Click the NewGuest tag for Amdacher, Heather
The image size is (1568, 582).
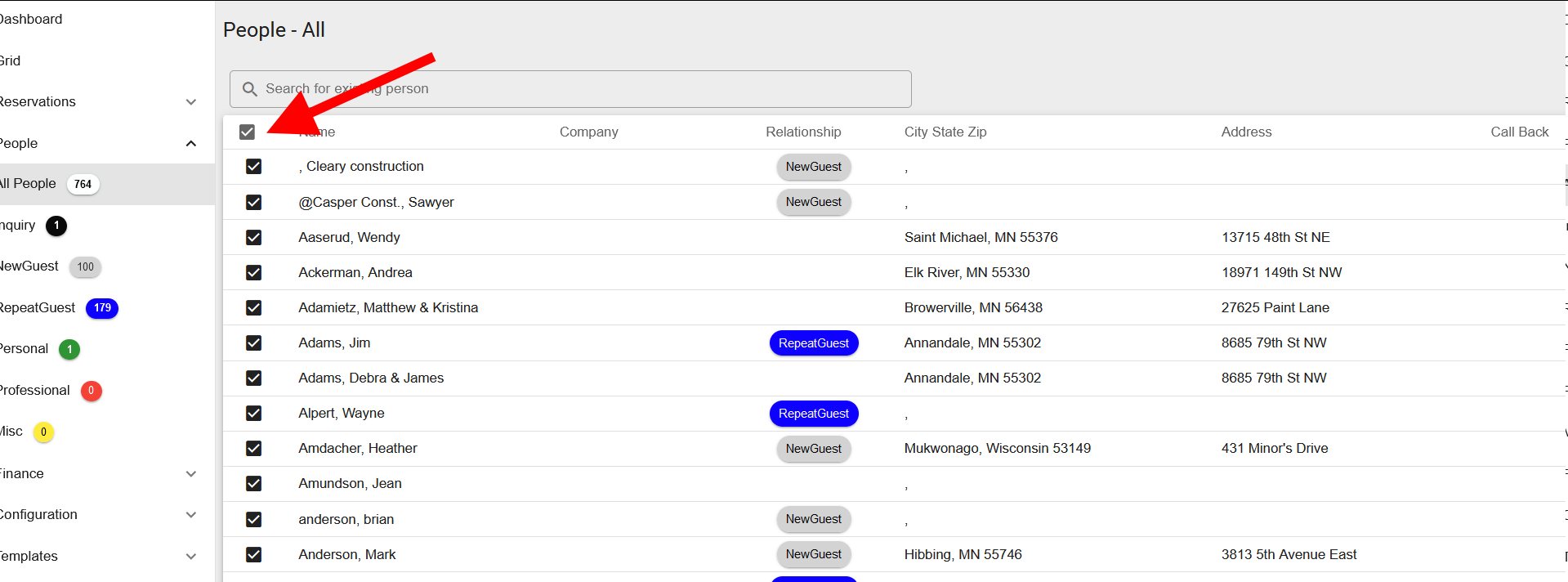click(x=813, y=449)
